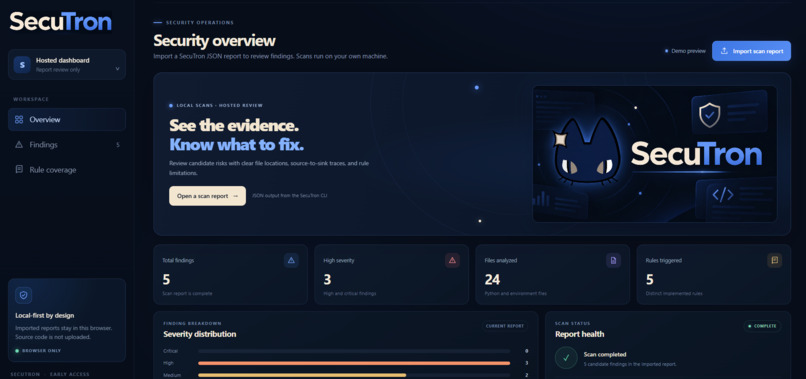Click the upload icon in Import scan report
Viewport: 806px width, 379px height.
point(724,51)
